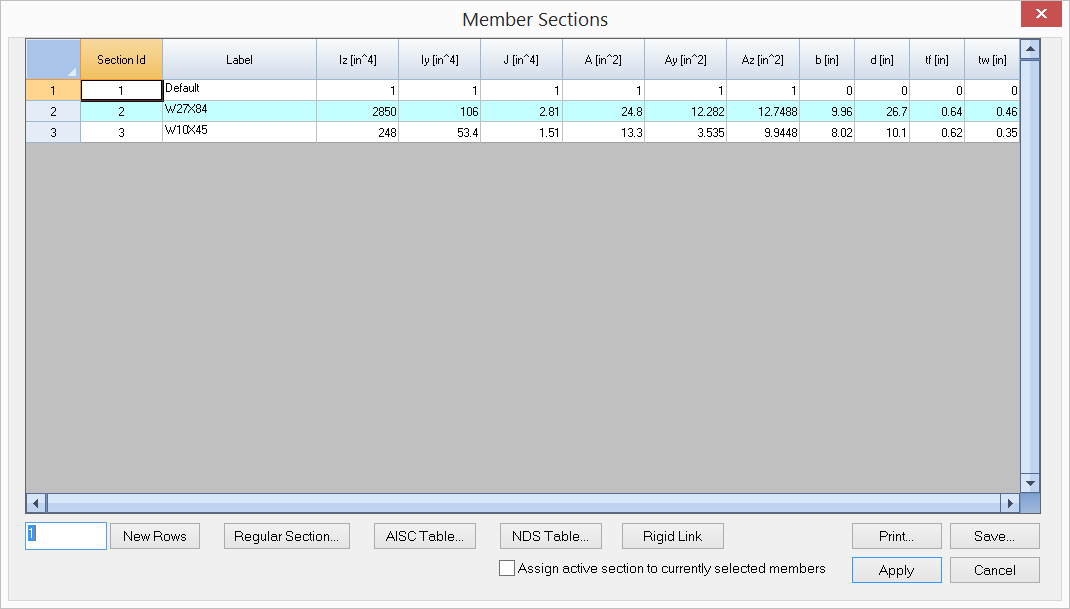Enable assign active section to selected members

507,568
